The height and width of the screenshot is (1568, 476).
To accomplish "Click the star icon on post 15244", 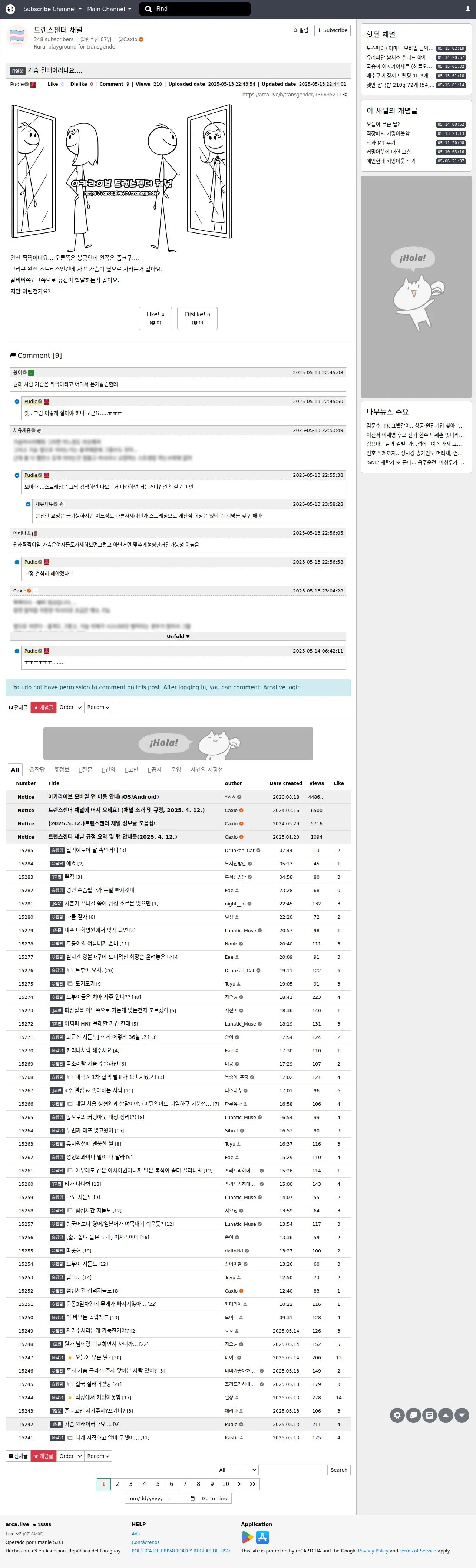I will 70,1397.
